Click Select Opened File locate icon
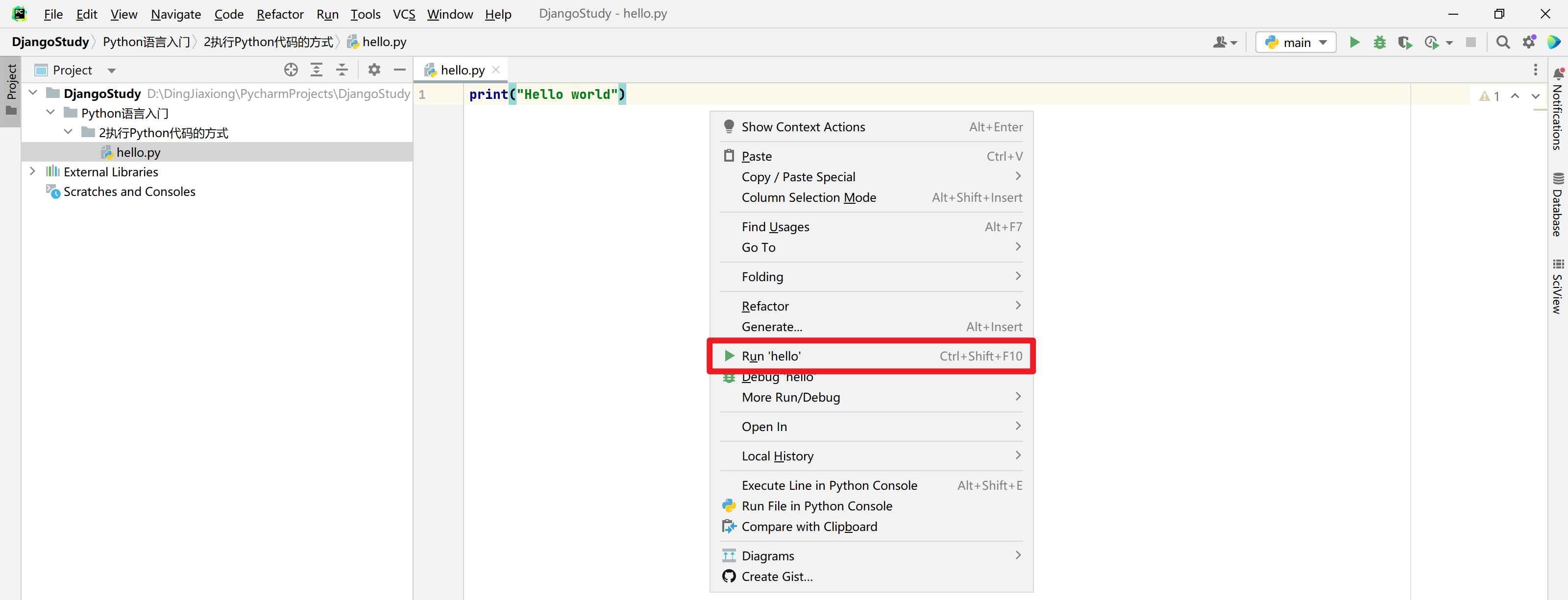 click(x=291, y=70)
